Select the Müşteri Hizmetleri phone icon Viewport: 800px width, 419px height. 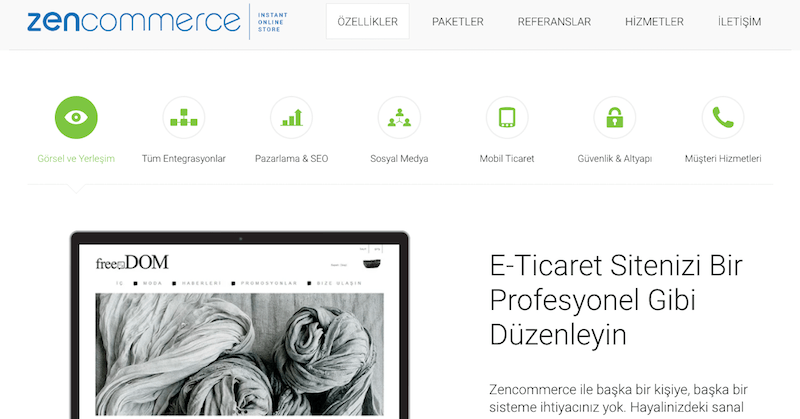tap(723, 117)
